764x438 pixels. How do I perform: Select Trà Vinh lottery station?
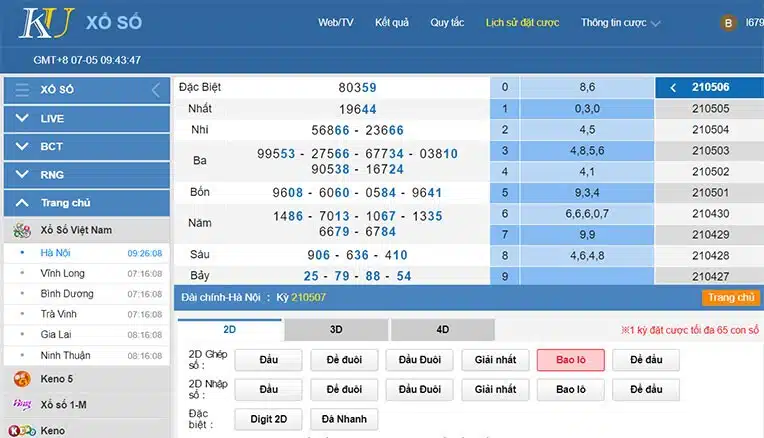pos(87,314)
